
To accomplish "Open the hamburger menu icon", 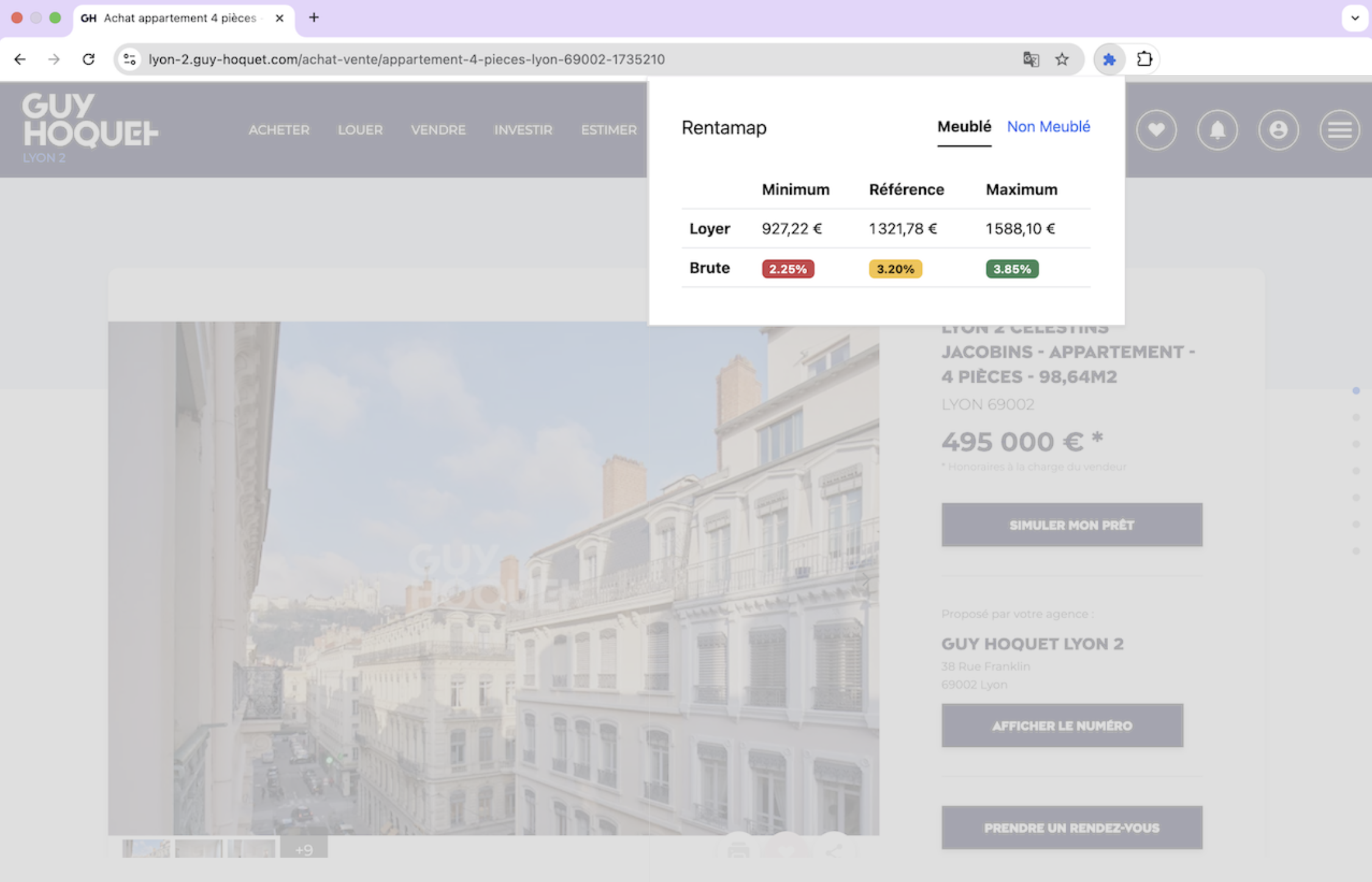I will coord(1338,130).
